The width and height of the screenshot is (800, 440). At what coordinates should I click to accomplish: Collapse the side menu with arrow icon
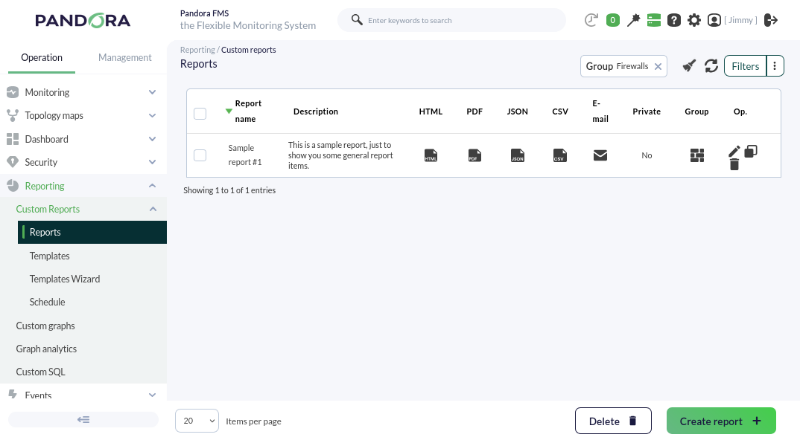[x=83, y=420]
